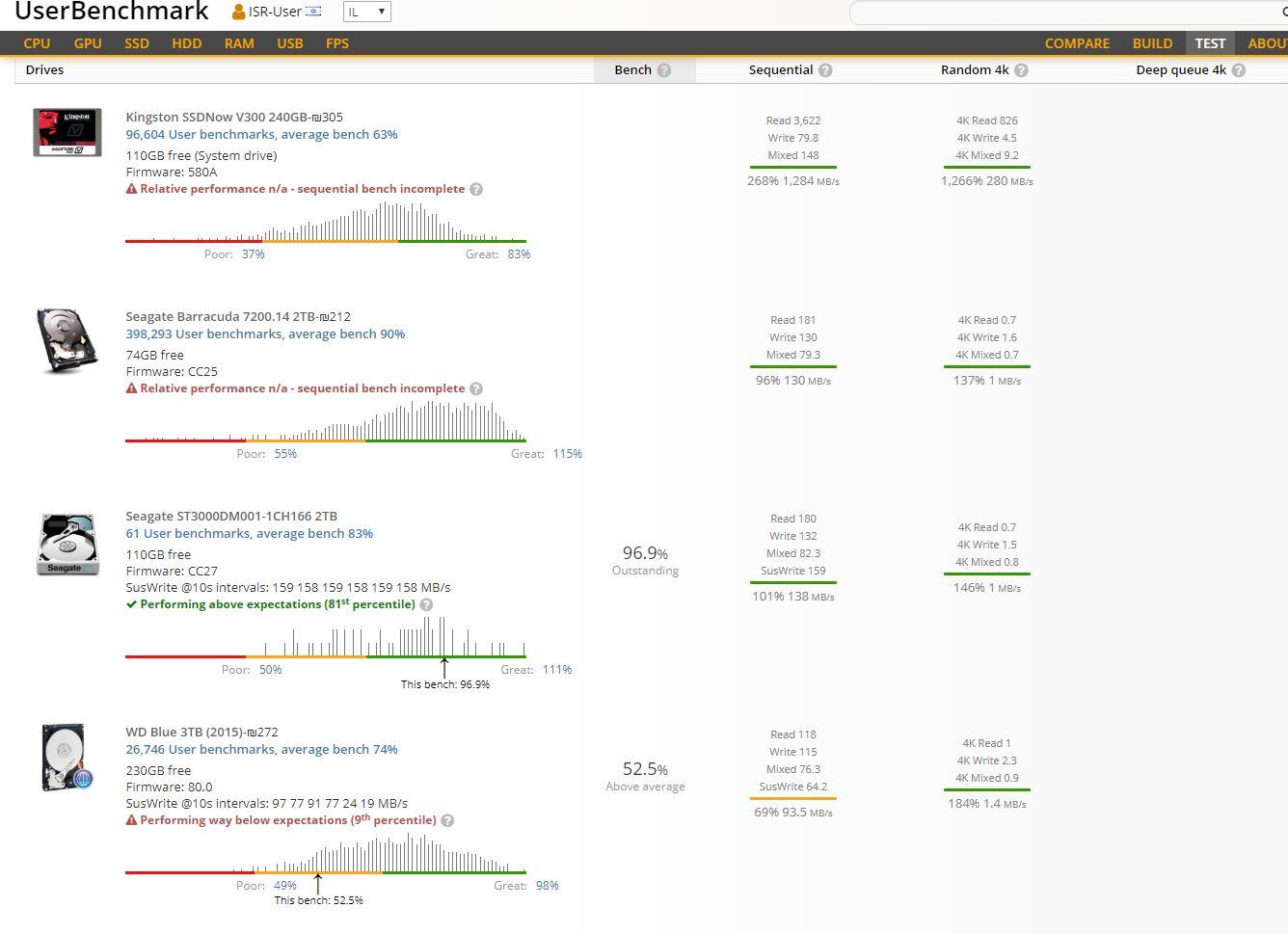Open Kingston SSDNow V300 240GB link

coord(234,117)
